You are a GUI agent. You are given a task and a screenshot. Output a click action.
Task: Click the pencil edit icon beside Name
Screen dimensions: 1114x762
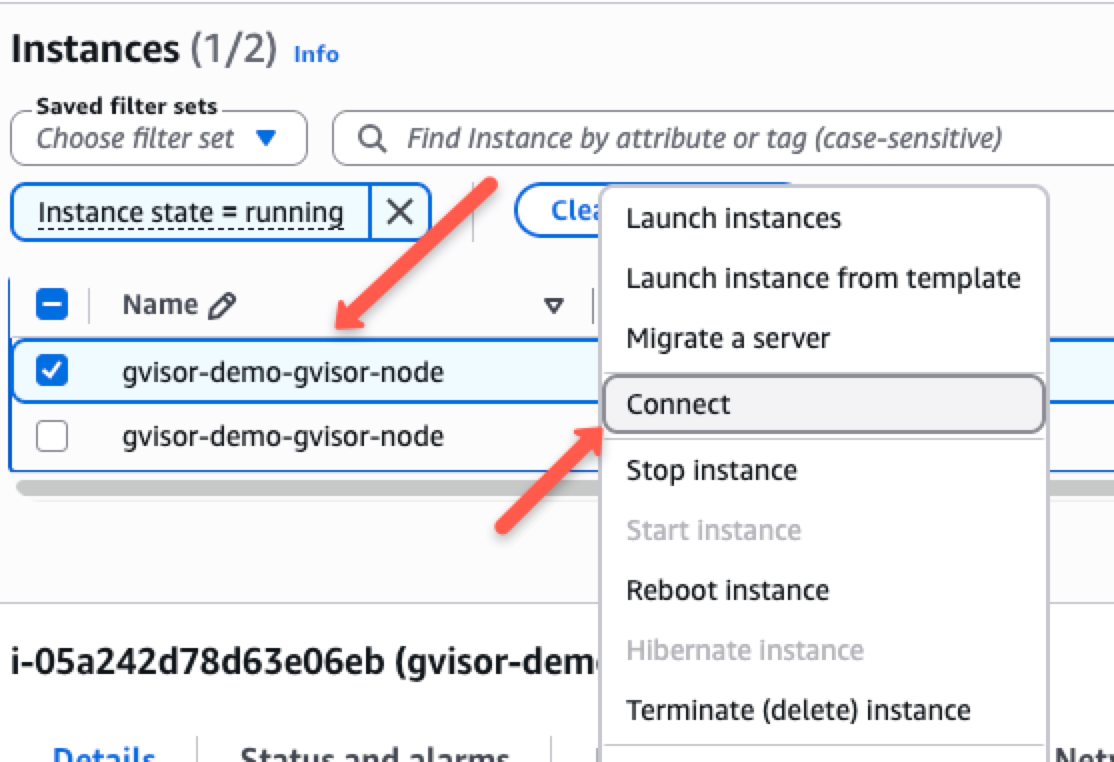[222, 305]
